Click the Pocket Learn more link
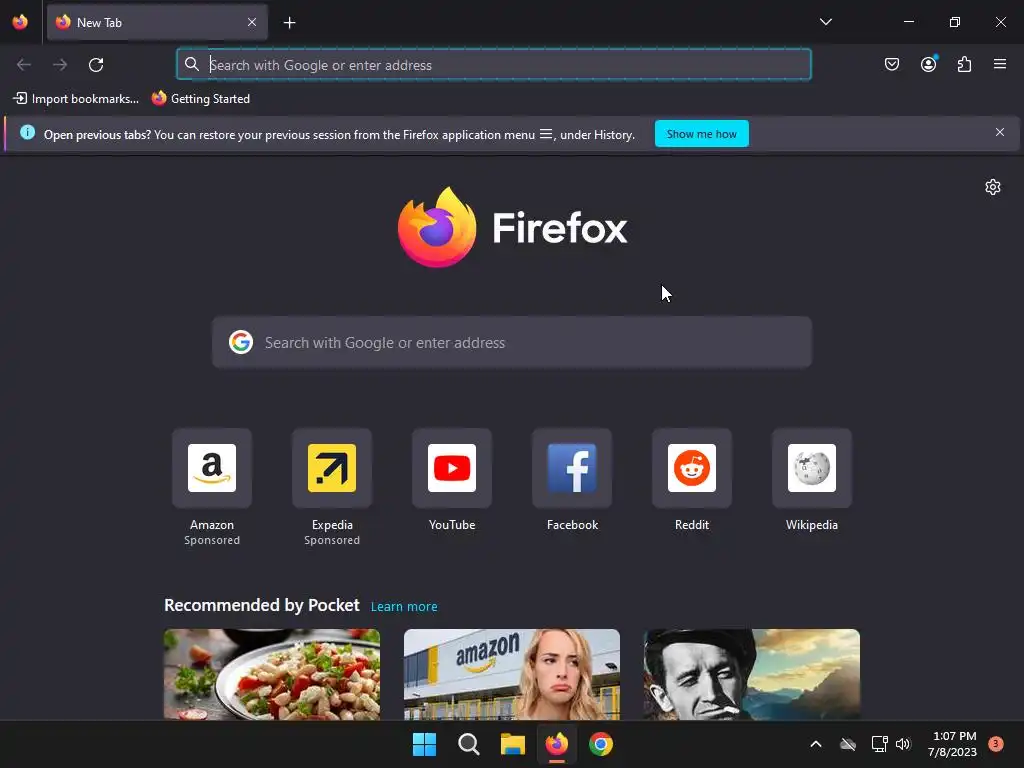This screenshot has height=768, width=1024. [x=404, y=607]
